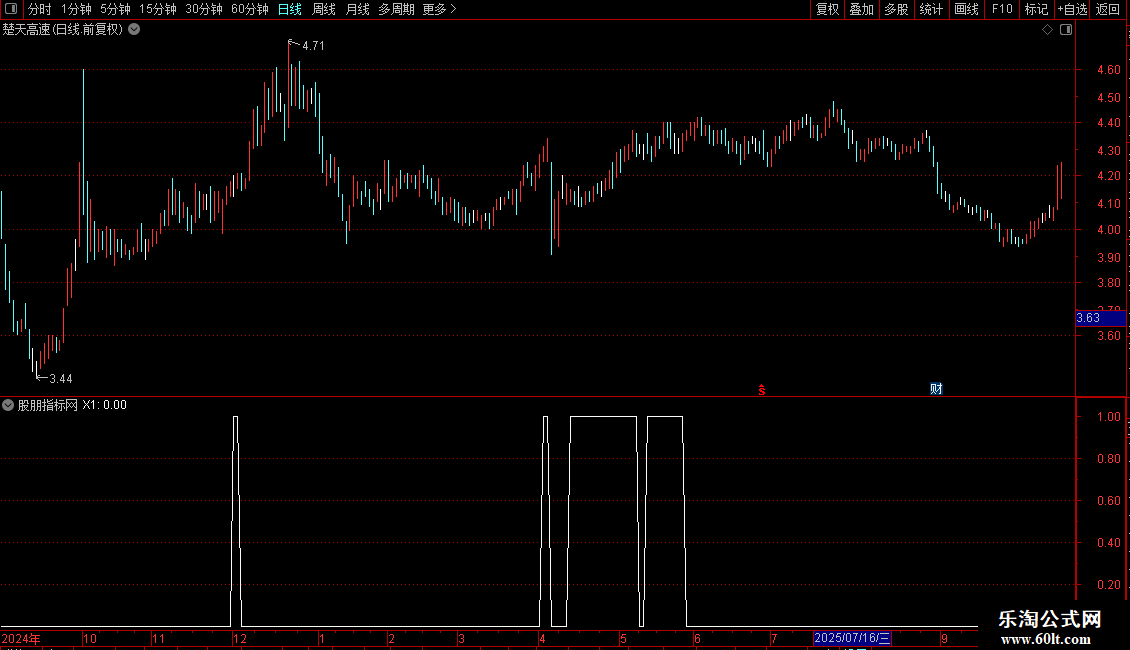
Task: Click the diamond icon above chart
Action: pos(1047,30)
